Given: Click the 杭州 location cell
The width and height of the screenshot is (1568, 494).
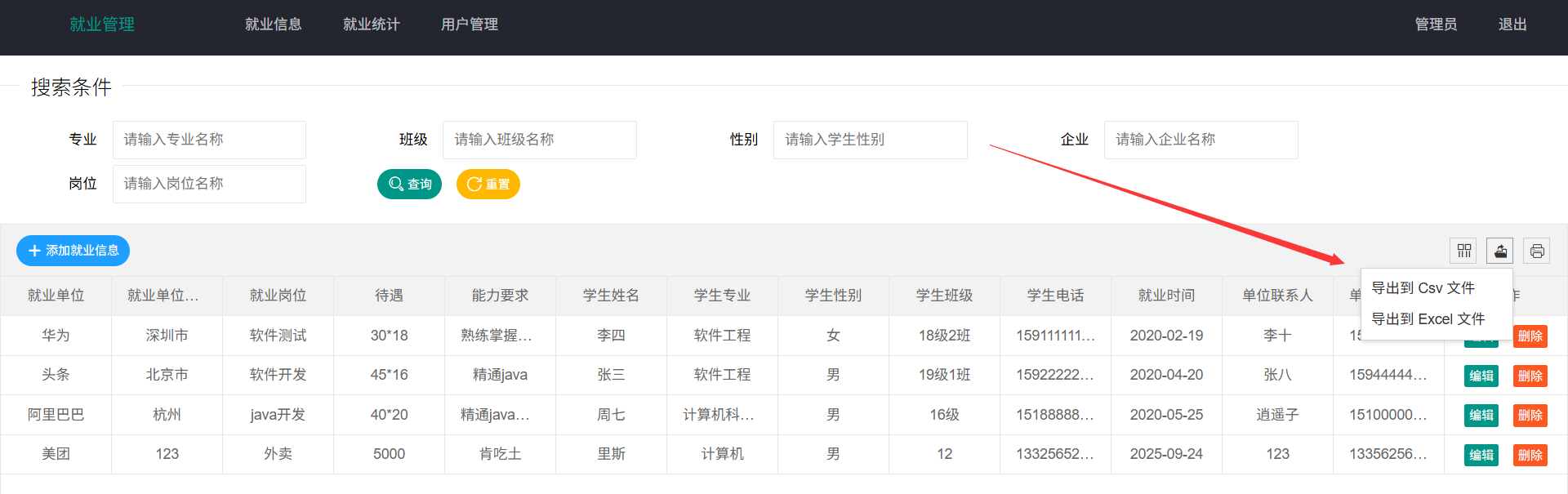Looking at the screenshot, I should pyautogui.click(x=167, y=415).
